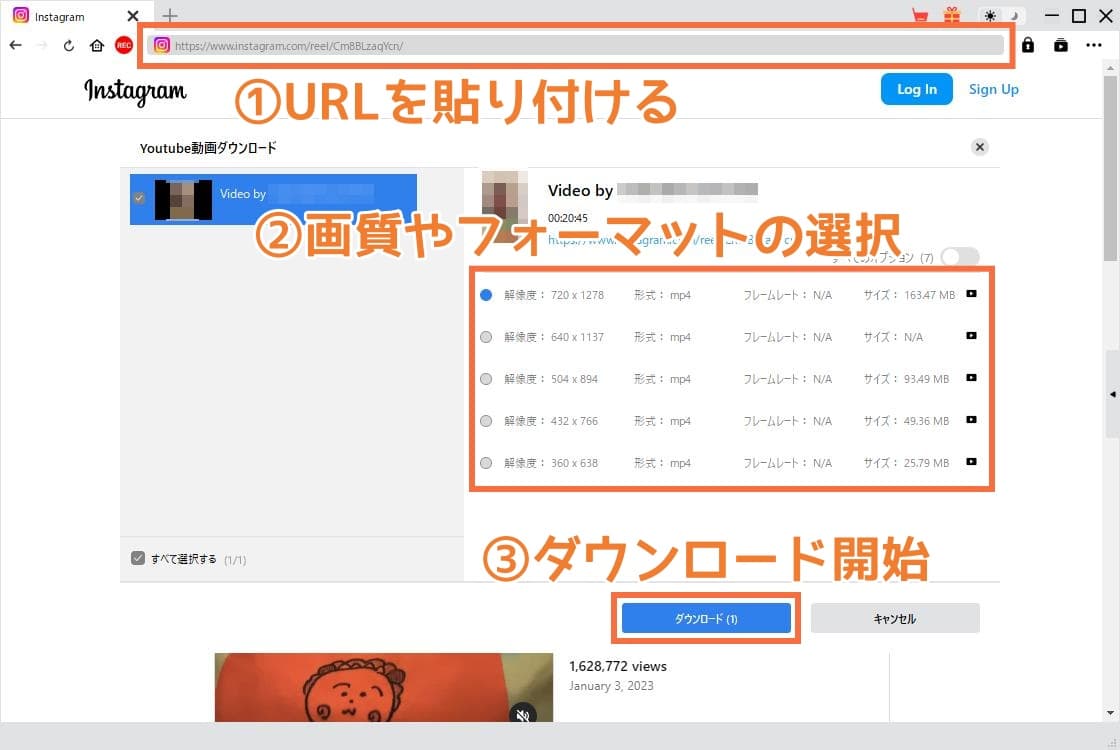
Task: Click the video preview thumbnail in dialog
Action: click(504, 206)
